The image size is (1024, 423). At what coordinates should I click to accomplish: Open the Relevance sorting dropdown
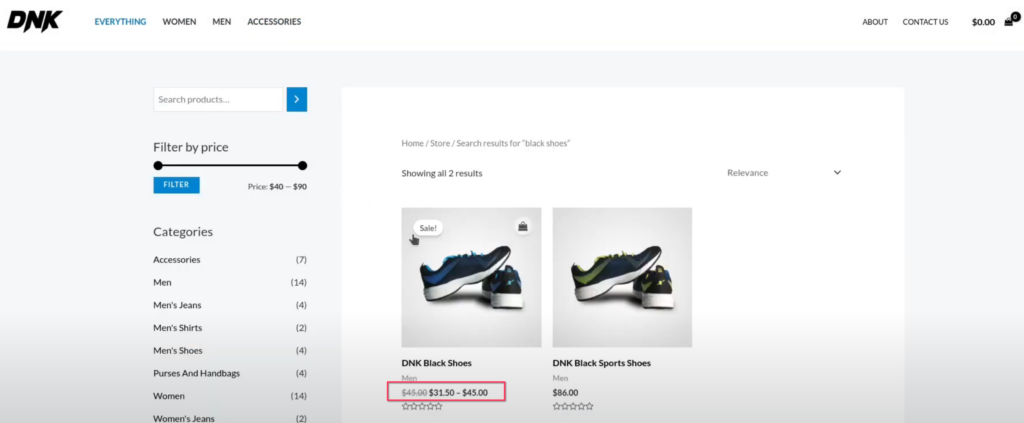pos(784,173)
